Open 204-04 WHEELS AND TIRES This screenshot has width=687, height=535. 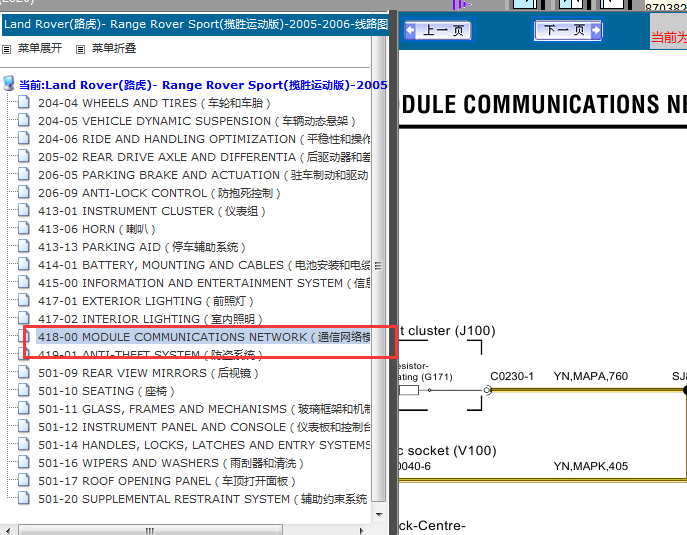point(154,103)
